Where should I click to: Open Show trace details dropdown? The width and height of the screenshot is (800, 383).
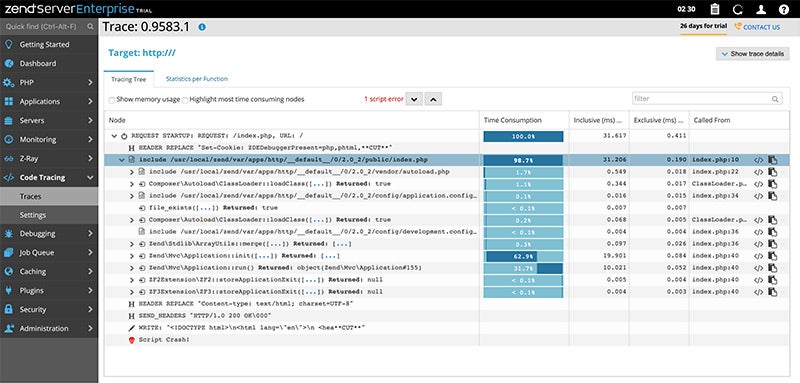click(753, 54)
